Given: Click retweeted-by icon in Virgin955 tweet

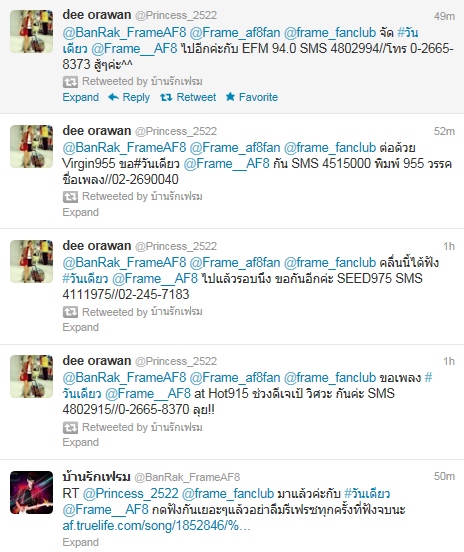Looking at the screenshot, I should [70, 197].
